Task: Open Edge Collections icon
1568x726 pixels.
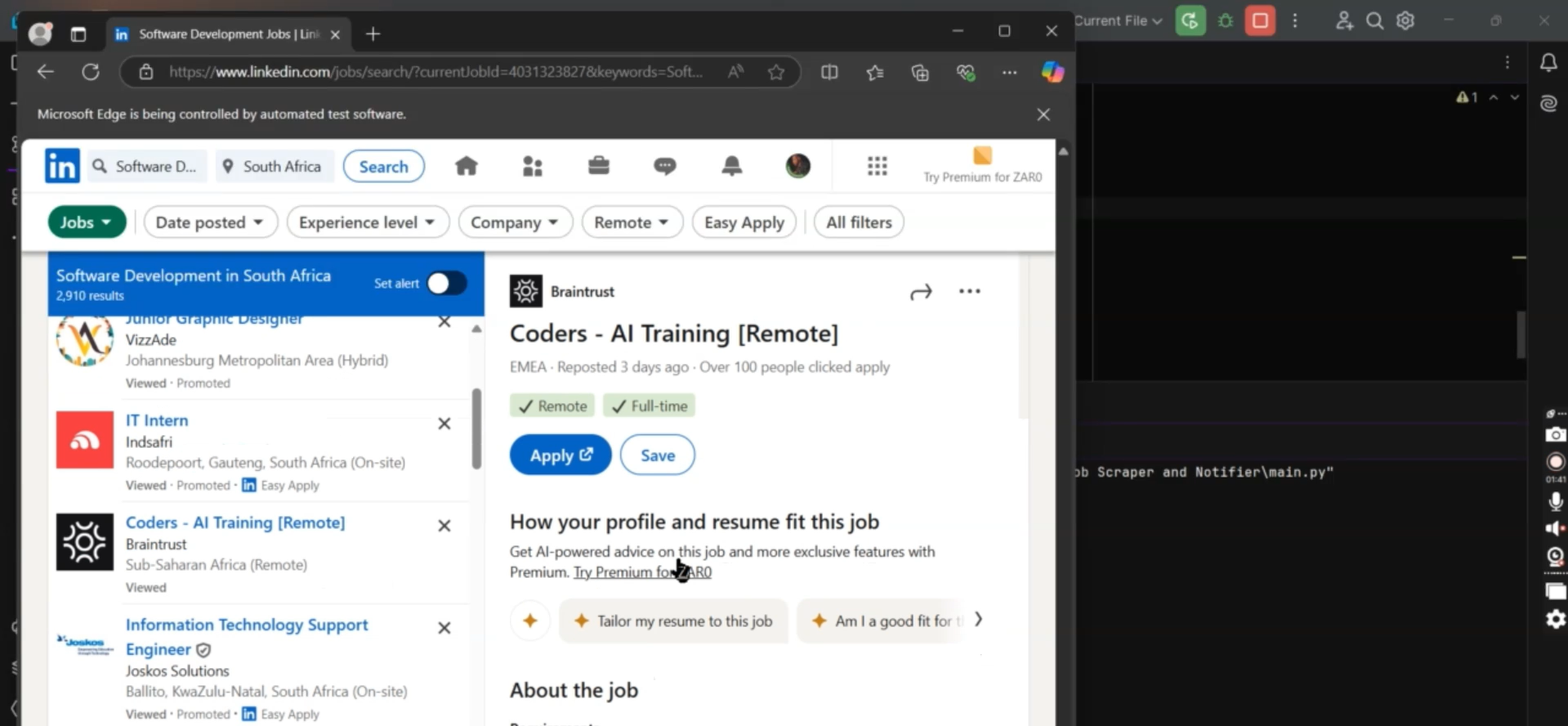Action: 920,73
